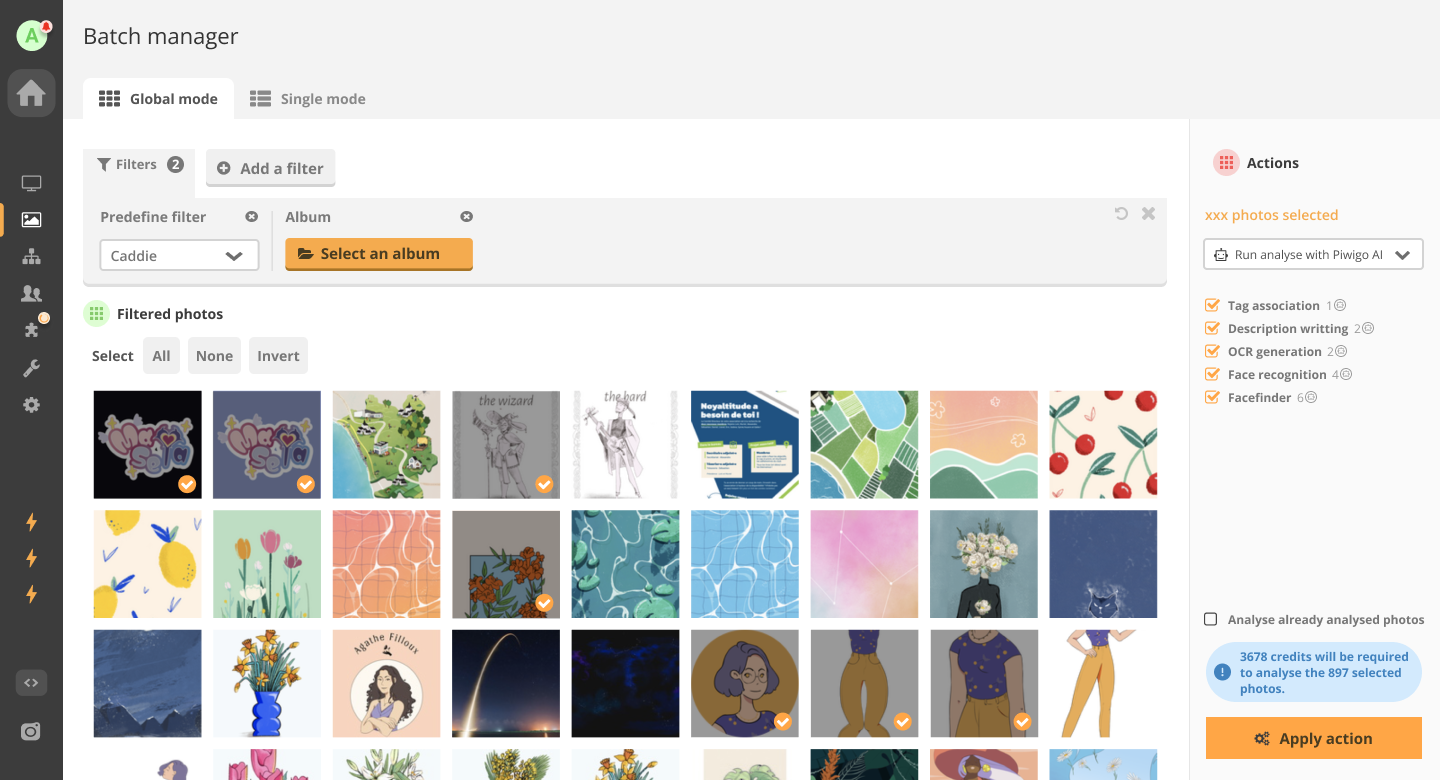The image size is (1440, 780).
Task: Open the Select an album chooser
Action: [x=379, y=254]
